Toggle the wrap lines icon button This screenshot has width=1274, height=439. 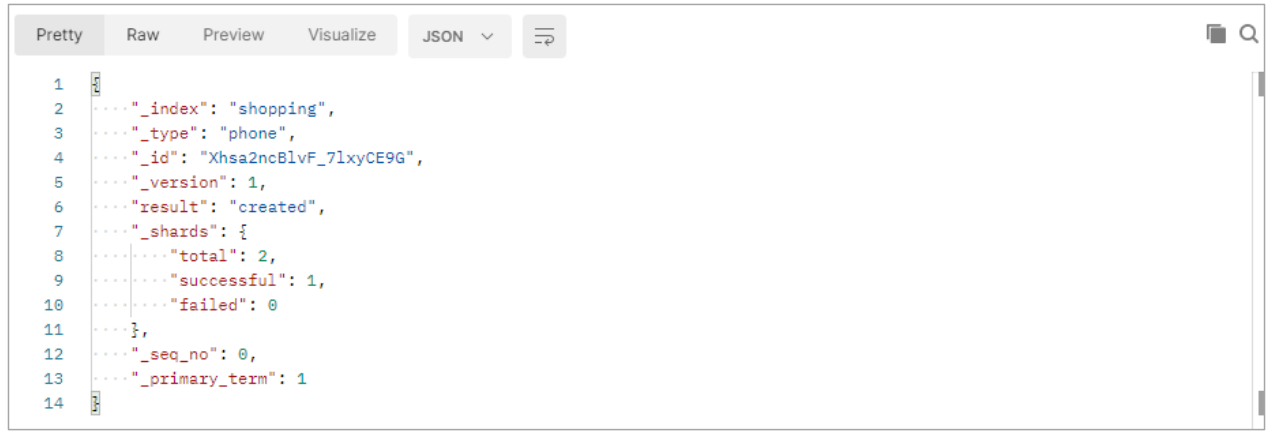coord(544,36)
